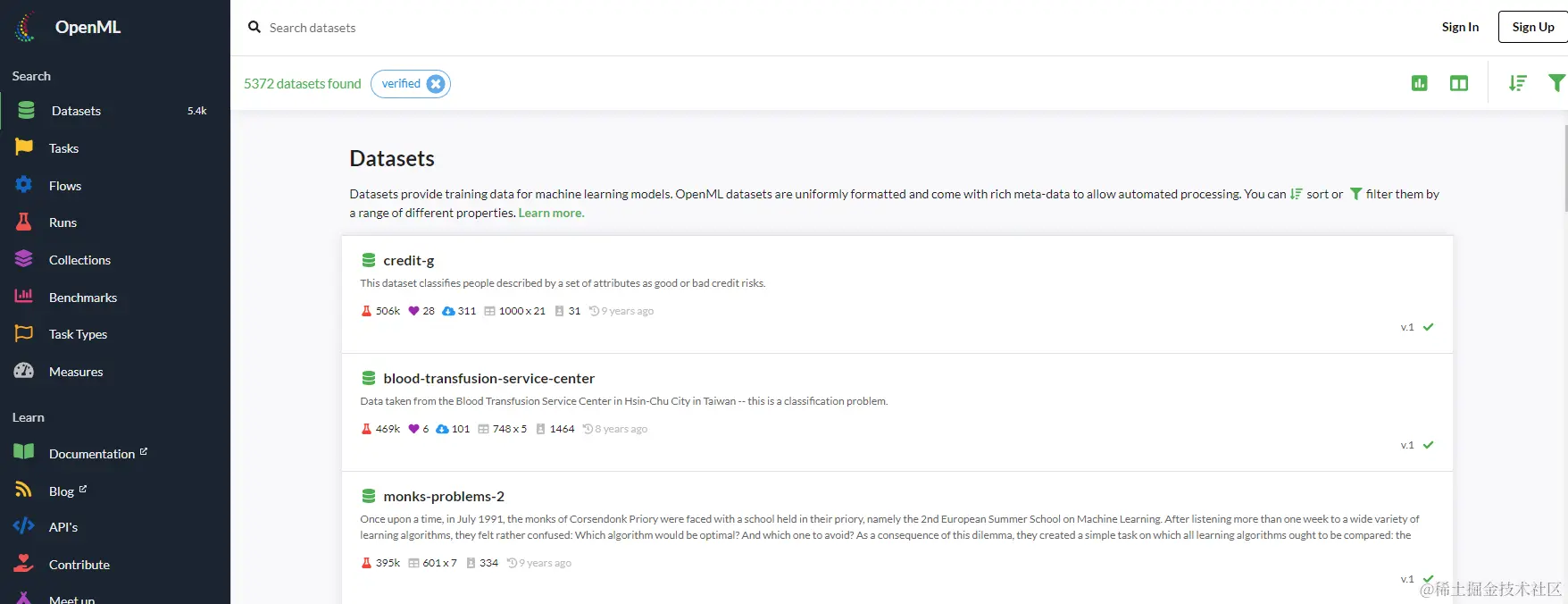This screenshot has width=1568, height=604.
Task: Click the credit-g description text
Action: [x=563, y=283]
